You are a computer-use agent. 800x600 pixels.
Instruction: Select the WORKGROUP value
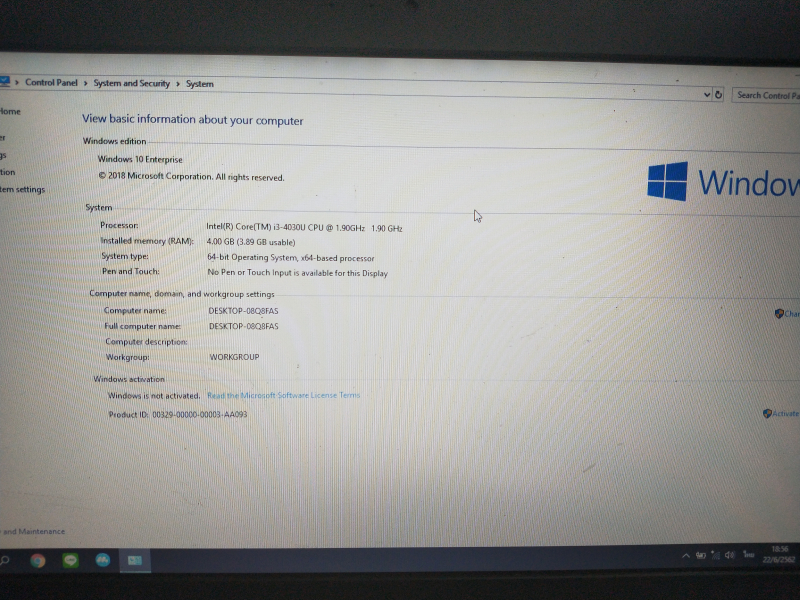[234, 357]
